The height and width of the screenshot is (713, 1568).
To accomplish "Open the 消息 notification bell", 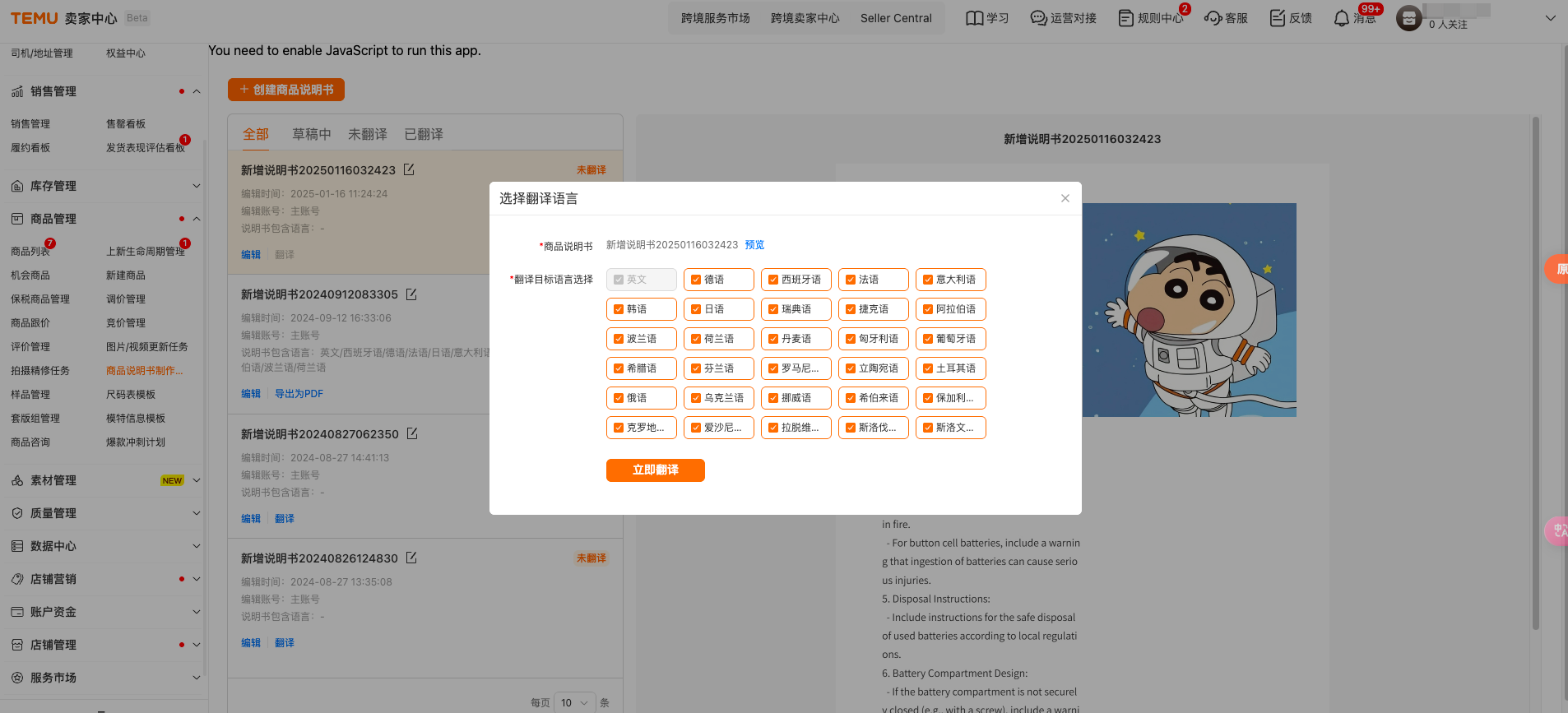I will tap(1341, 18).
